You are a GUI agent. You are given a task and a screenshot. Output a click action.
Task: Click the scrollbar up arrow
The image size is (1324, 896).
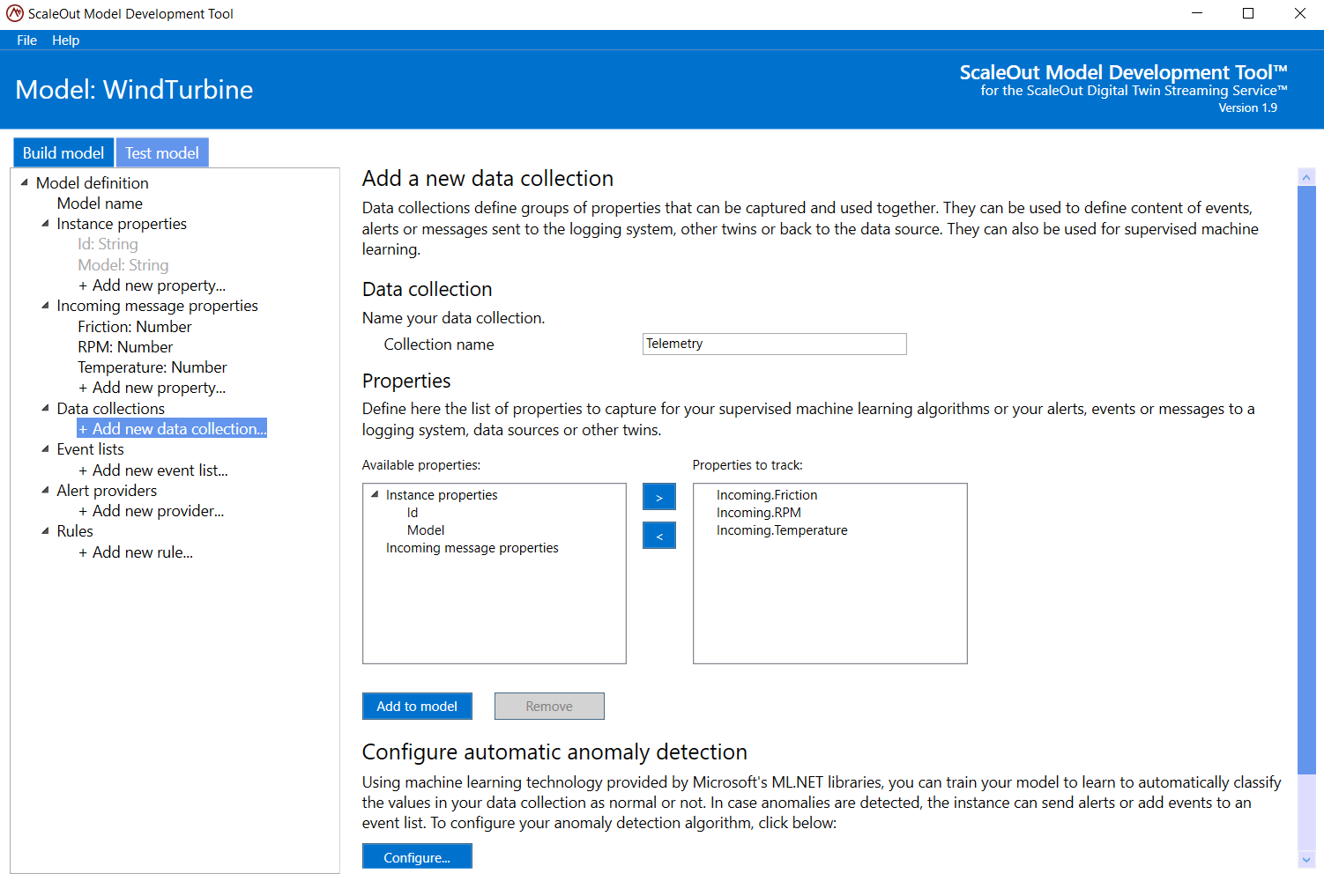pyautogui.click(x=1306, y=177)
